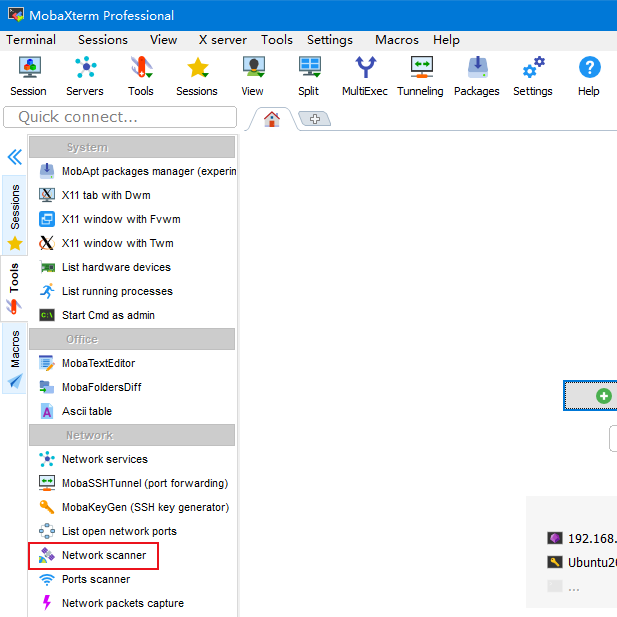The image size is (617, 617).
Task: Open the Ubuntu recent session
Action: pos(582,562)
